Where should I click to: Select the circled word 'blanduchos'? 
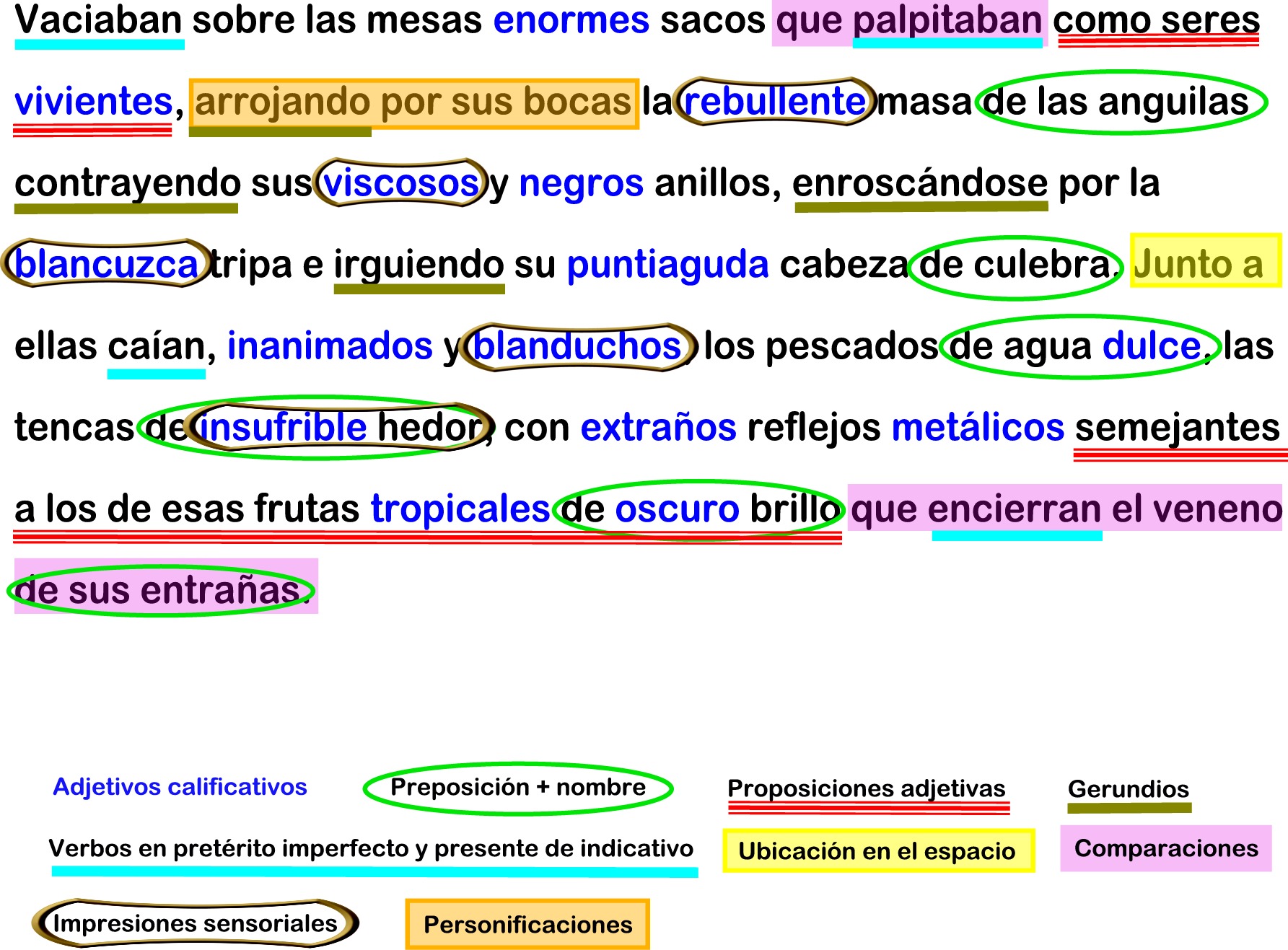[578, 347]
